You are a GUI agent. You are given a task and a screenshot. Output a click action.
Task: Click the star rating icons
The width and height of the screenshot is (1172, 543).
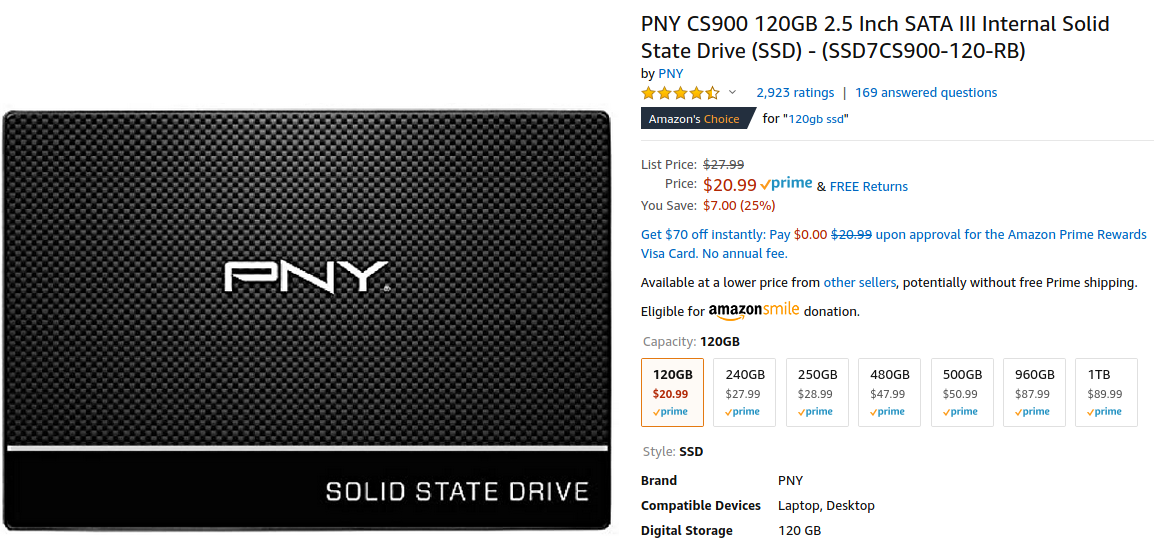pyautogui.click(x=680, y=93)
